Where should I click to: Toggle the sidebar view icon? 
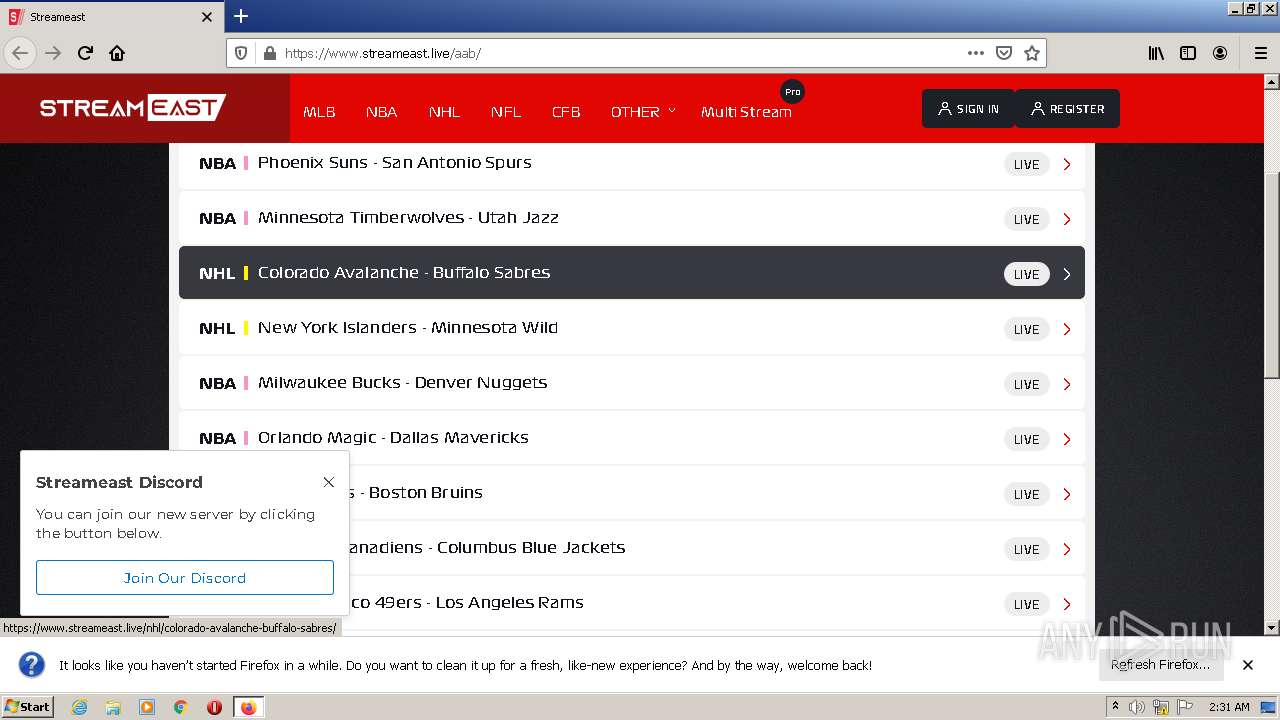pos(1188,53)
